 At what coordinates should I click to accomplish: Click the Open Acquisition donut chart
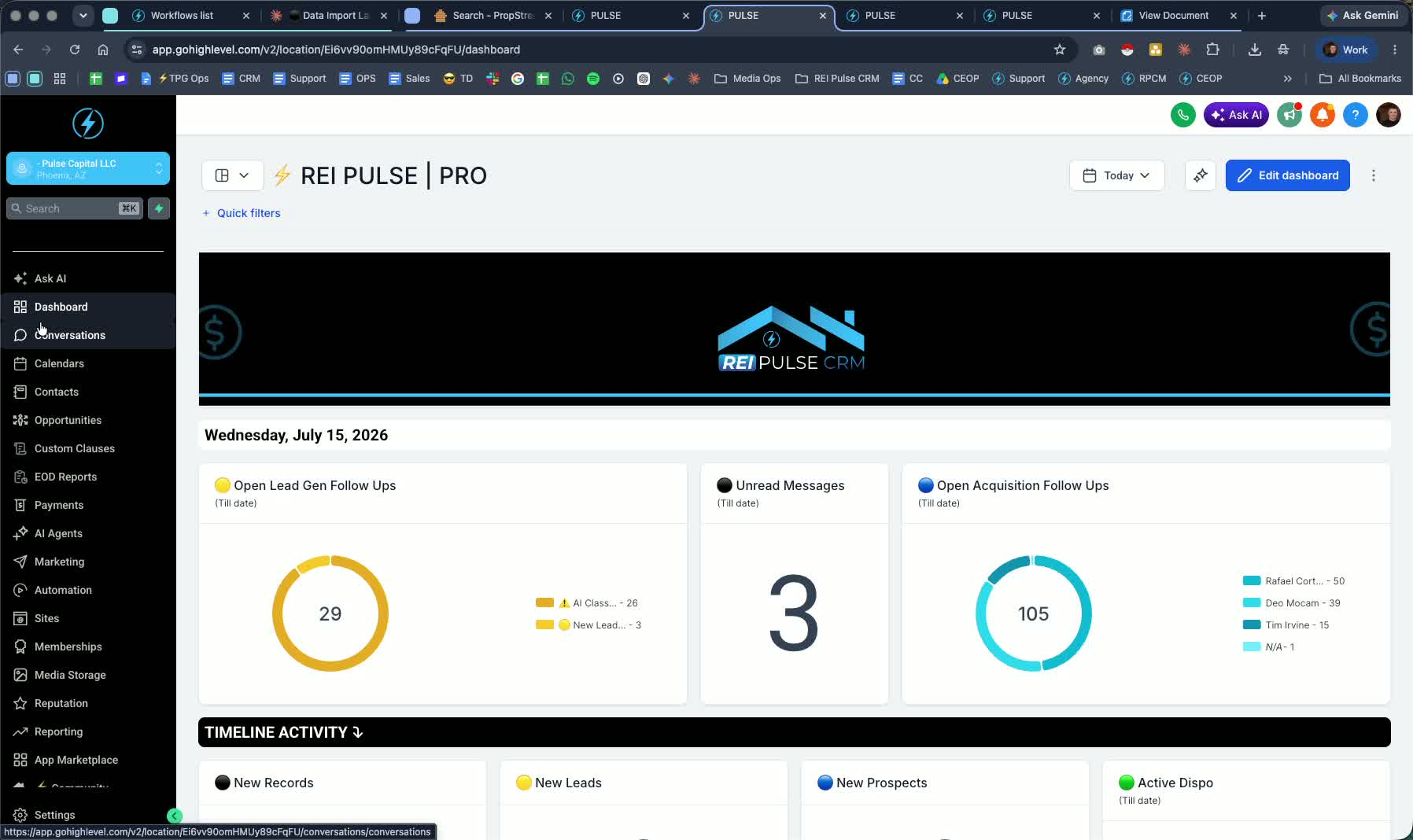pos(1034,613)
